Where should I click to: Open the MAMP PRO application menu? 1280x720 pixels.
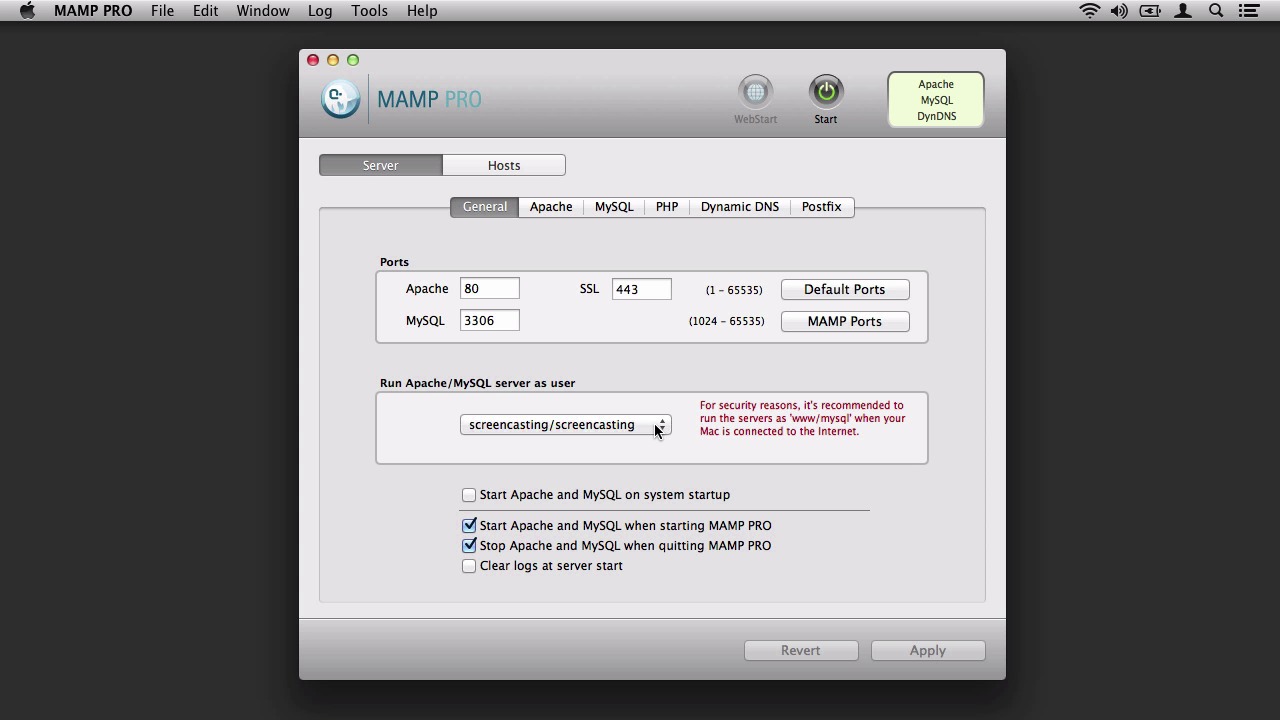click(92, 11)
